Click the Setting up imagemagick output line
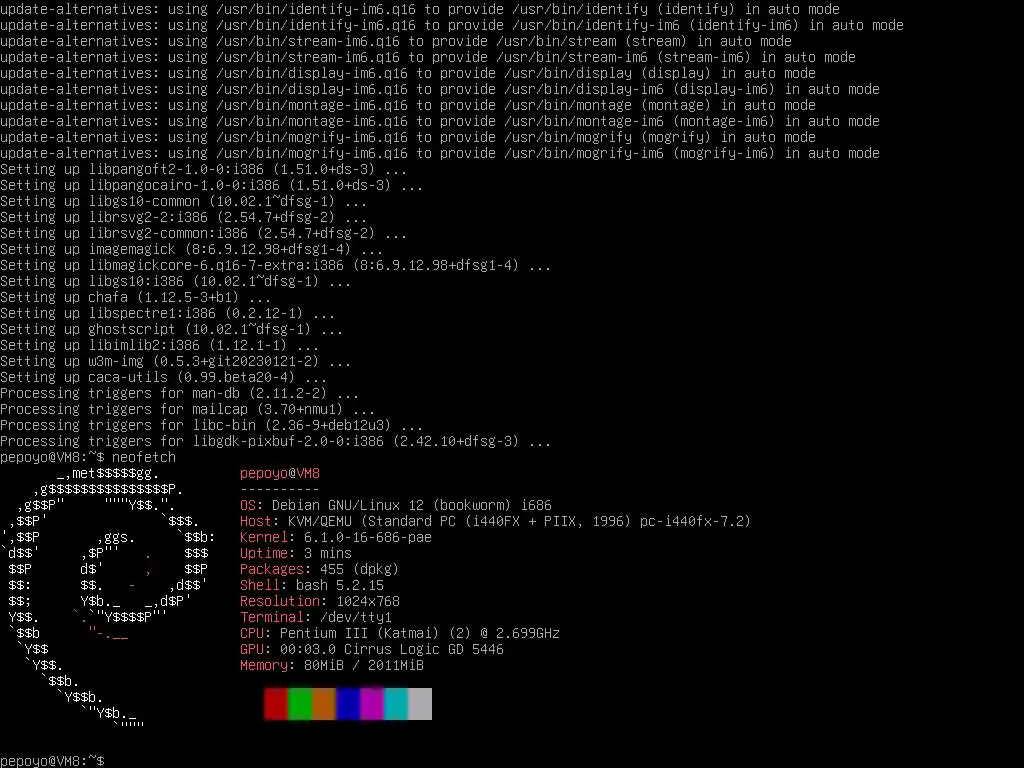 (191, 249)
